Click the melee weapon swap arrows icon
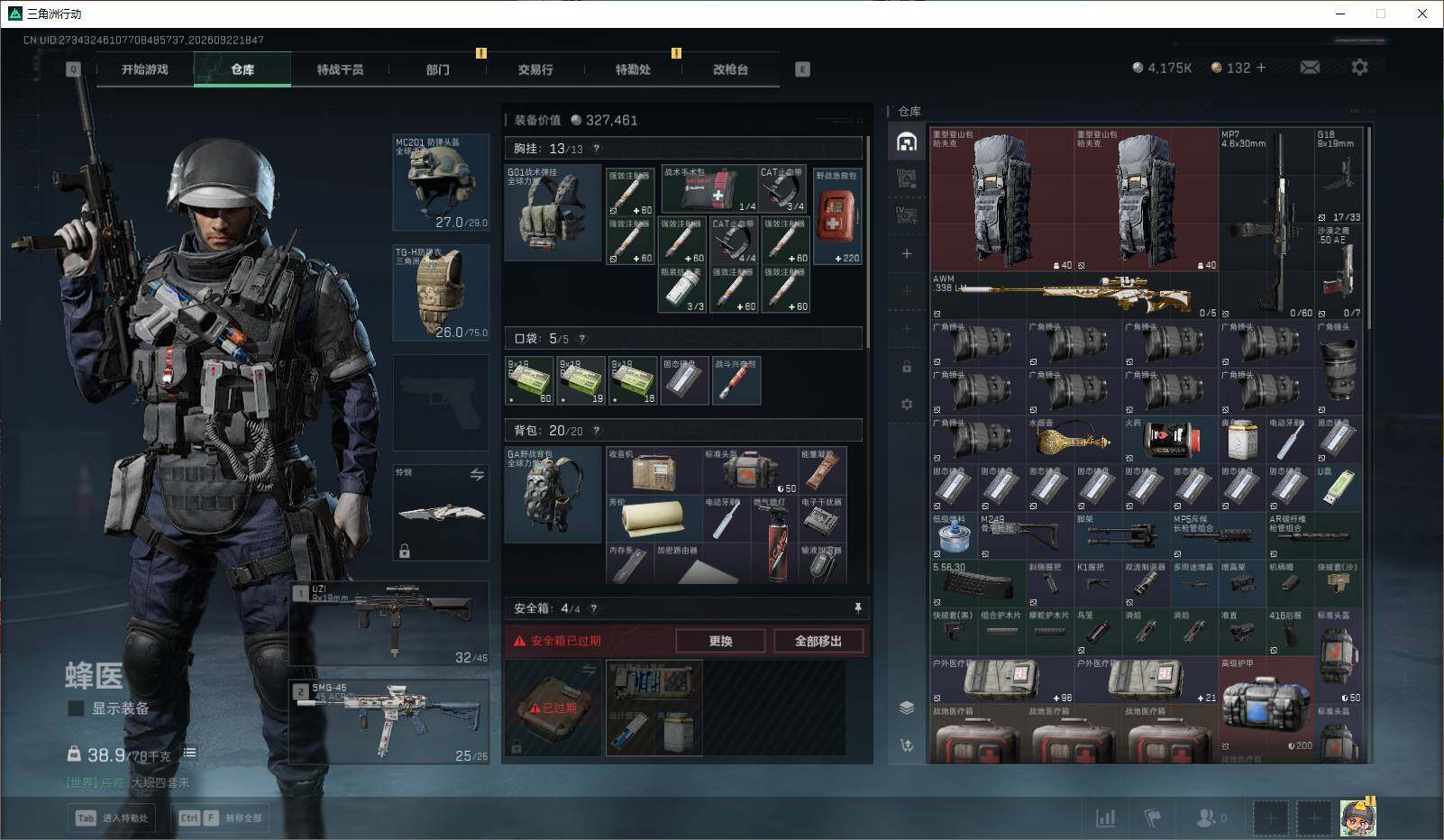 [477, 475]
